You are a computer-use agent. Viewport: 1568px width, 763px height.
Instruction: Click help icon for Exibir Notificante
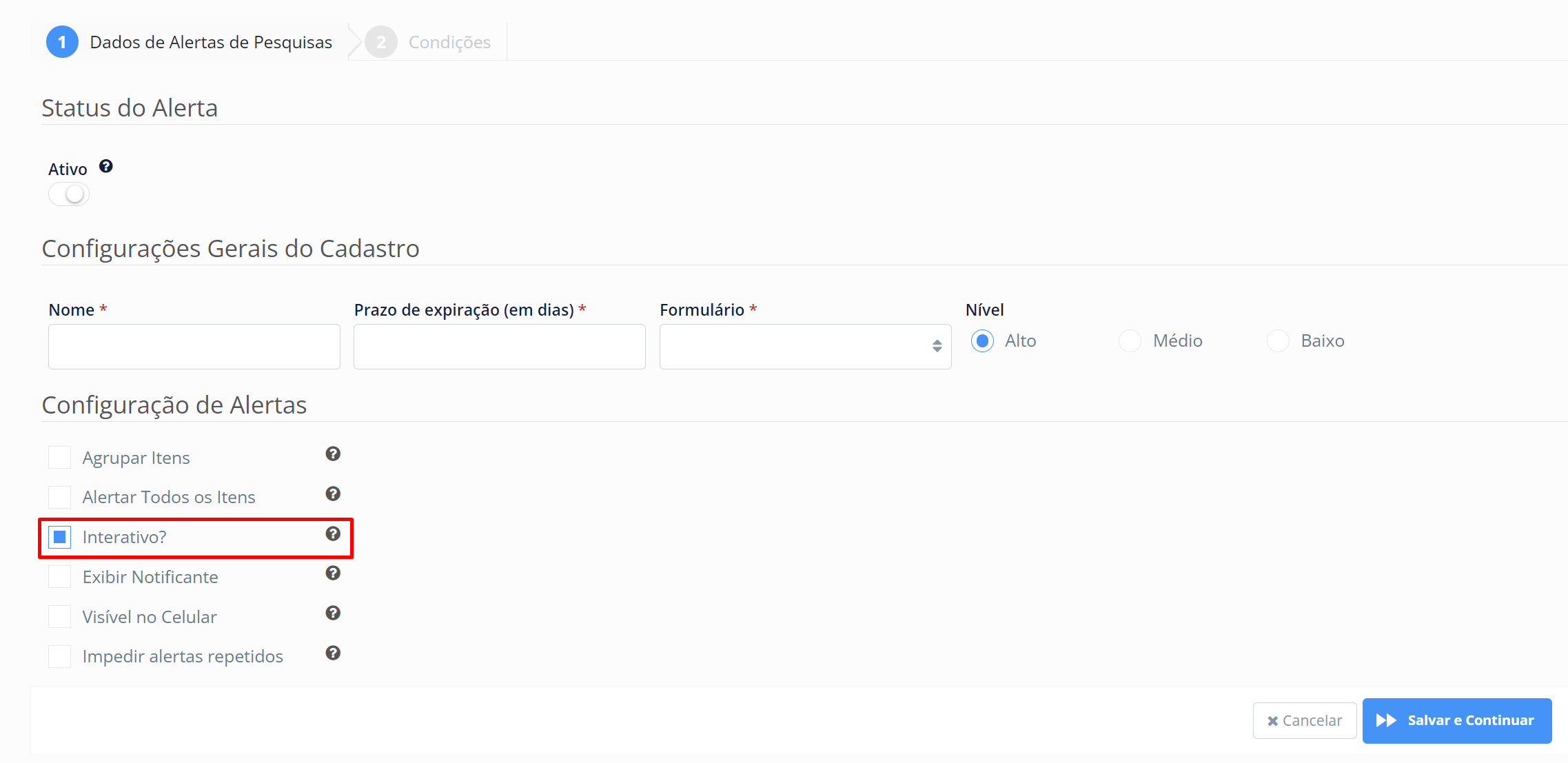pos(333,573)
